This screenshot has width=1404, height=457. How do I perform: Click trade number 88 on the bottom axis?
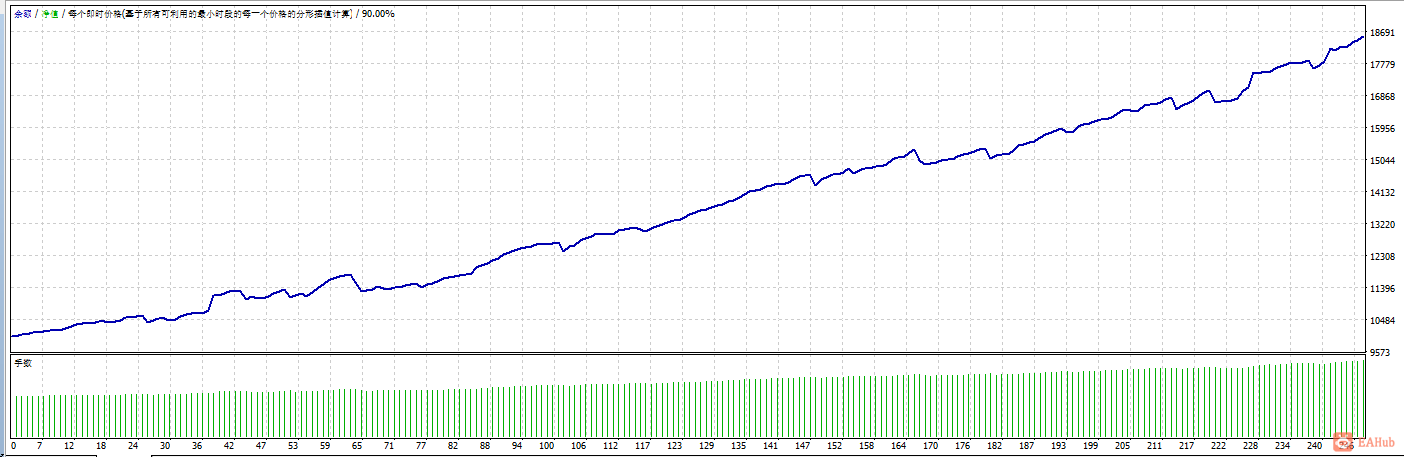point(485,446)
